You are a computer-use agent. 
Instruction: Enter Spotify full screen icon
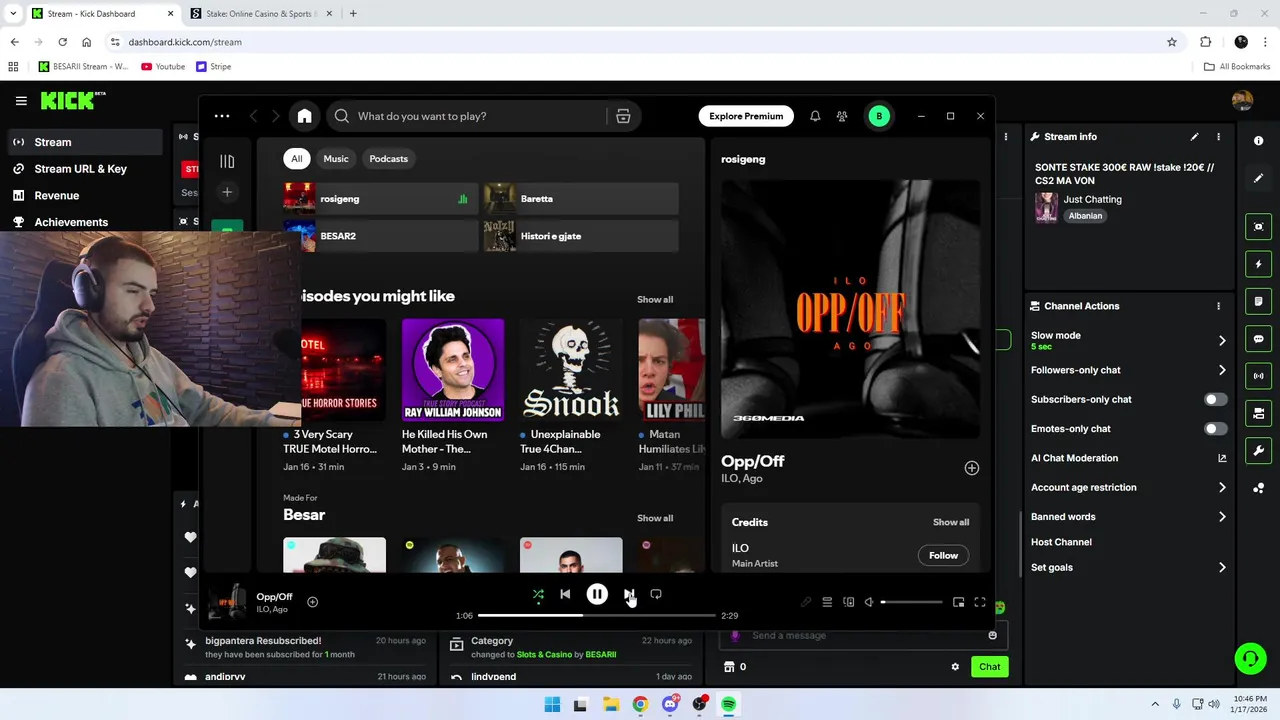coord(980,602)
